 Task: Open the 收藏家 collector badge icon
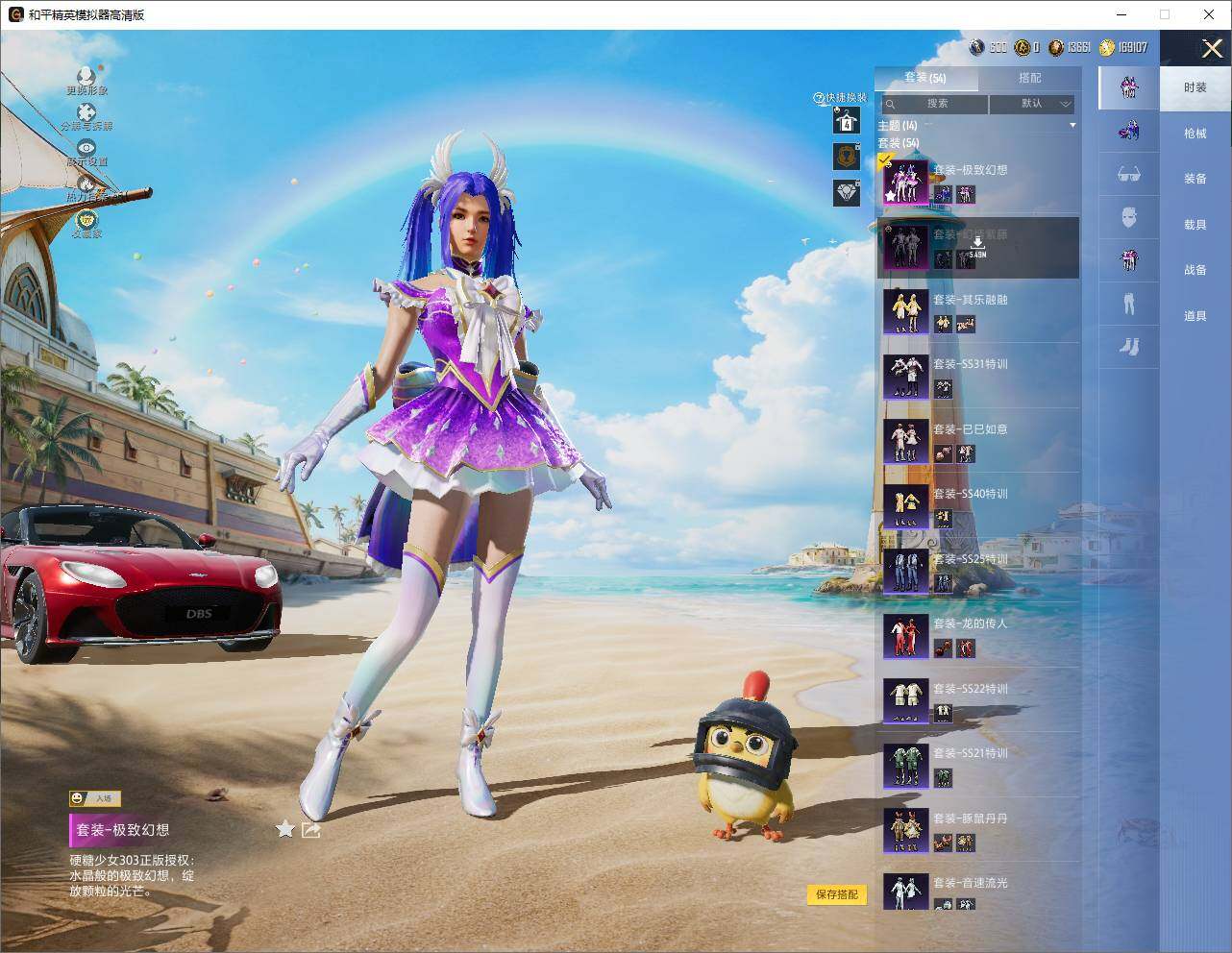[86, 219]
